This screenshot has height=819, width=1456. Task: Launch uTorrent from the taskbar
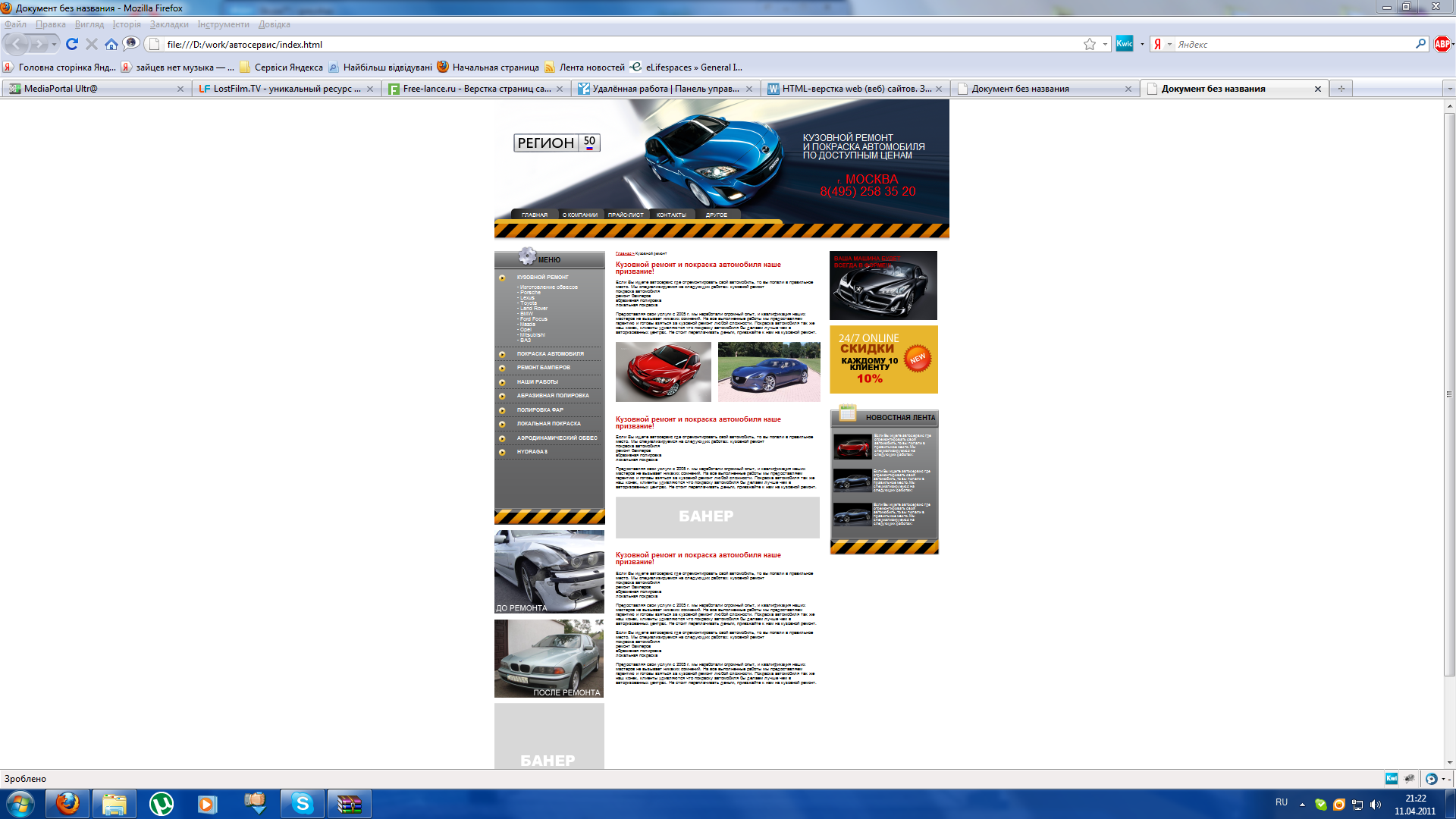(161, 803)
